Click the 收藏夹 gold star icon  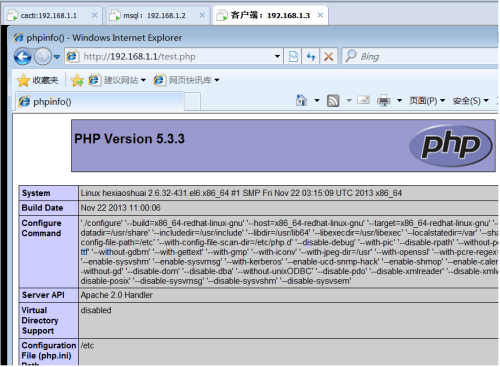[23, 80]
